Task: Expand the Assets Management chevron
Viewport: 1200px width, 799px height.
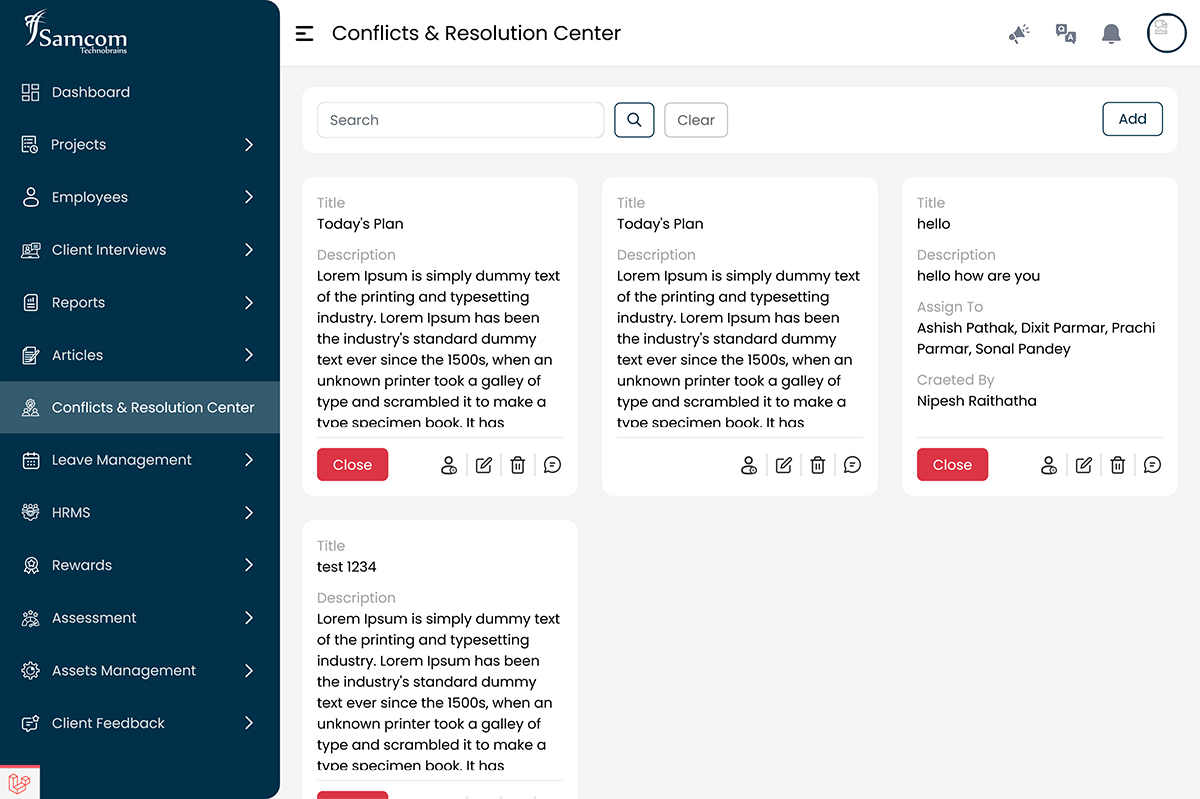Action: pos(249,671)
